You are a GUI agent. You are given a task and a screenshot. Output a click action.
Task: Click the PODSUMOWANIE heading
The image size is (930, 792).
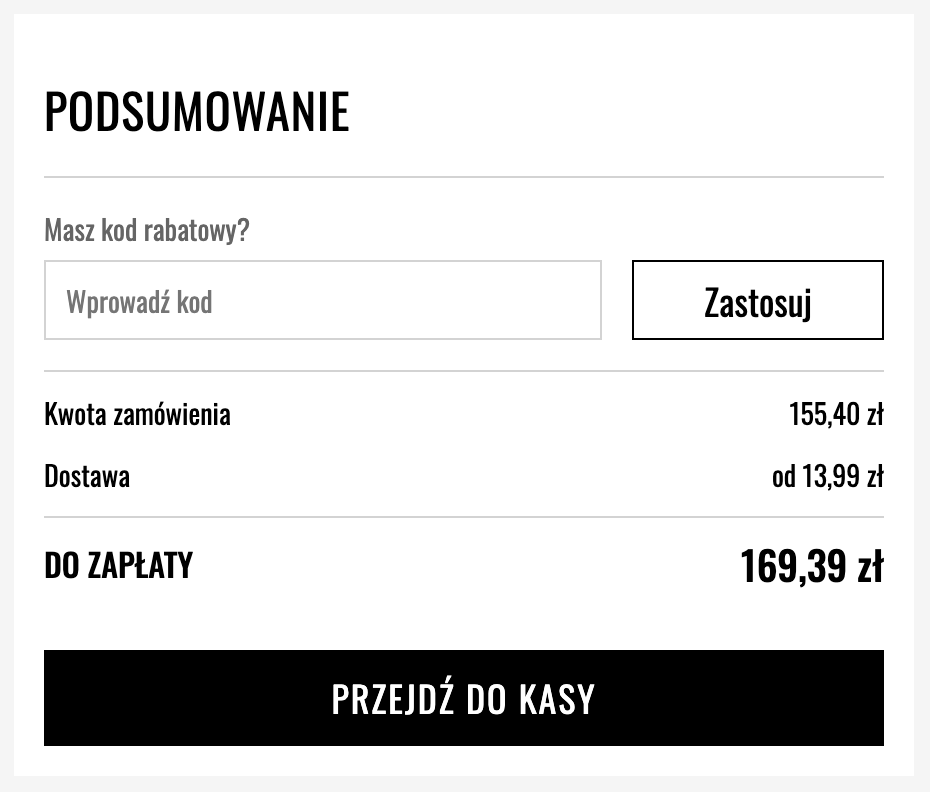197,112
